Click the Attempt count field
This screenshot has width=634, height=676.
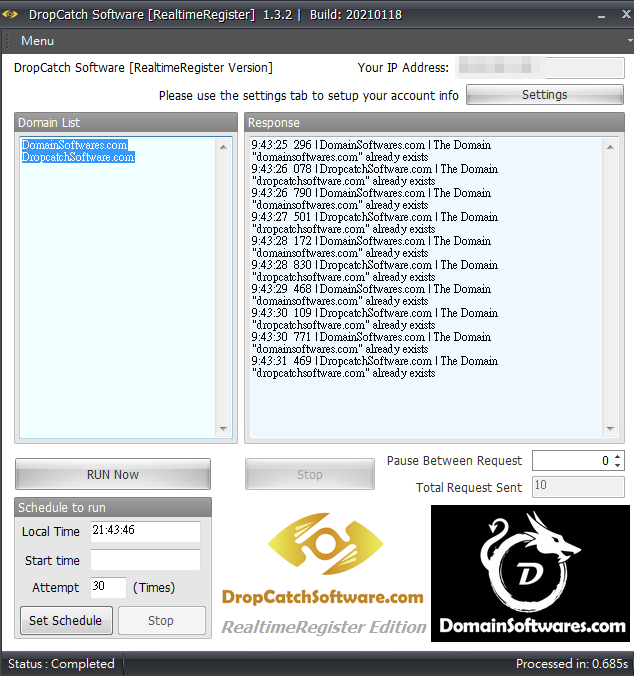108,587
